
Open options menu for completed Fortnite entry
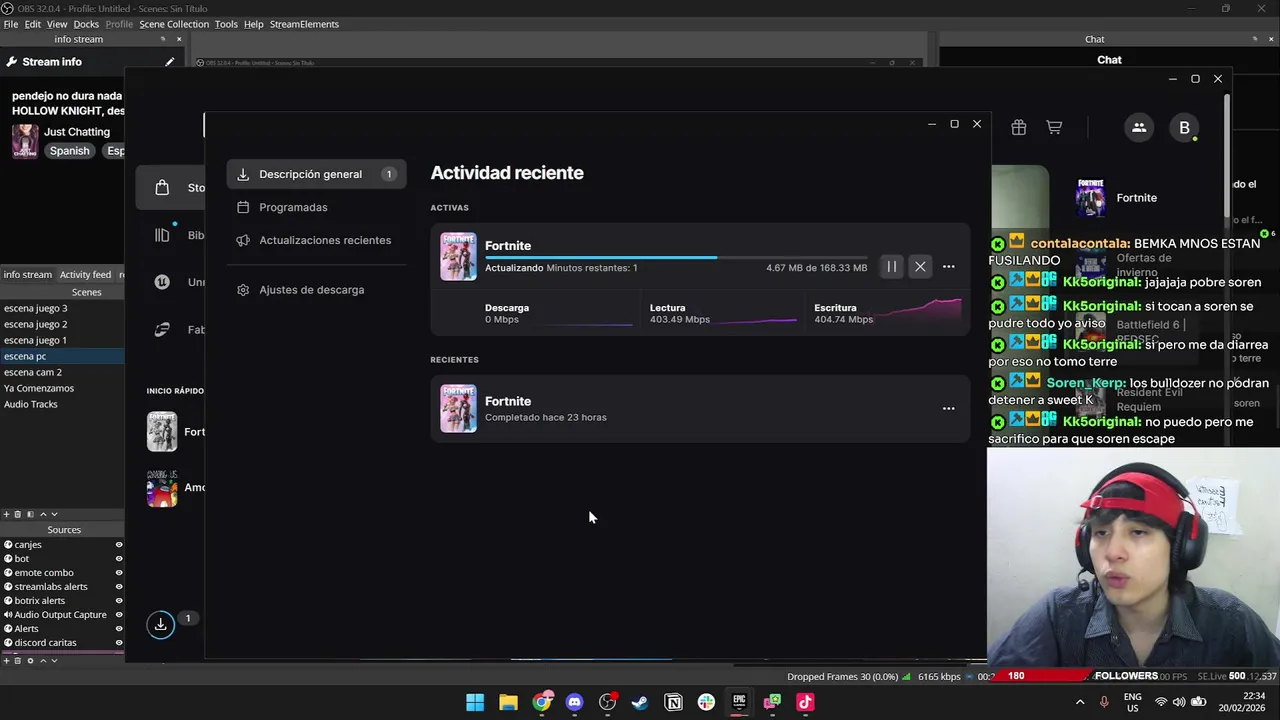pos(948,408)
